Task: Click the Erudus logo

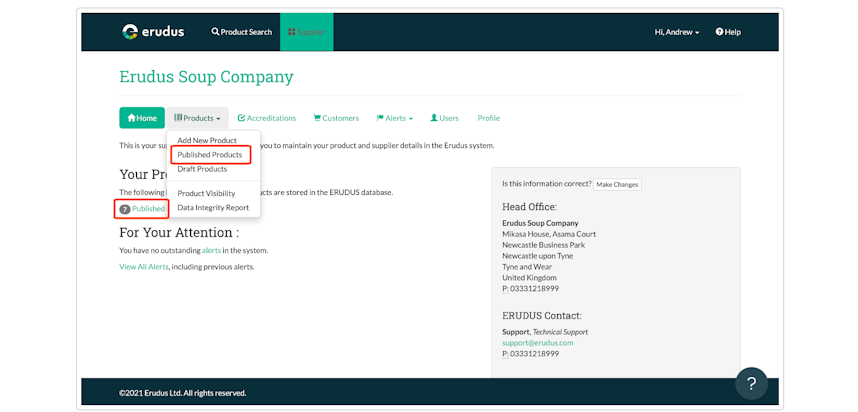Action: (153, 32)
